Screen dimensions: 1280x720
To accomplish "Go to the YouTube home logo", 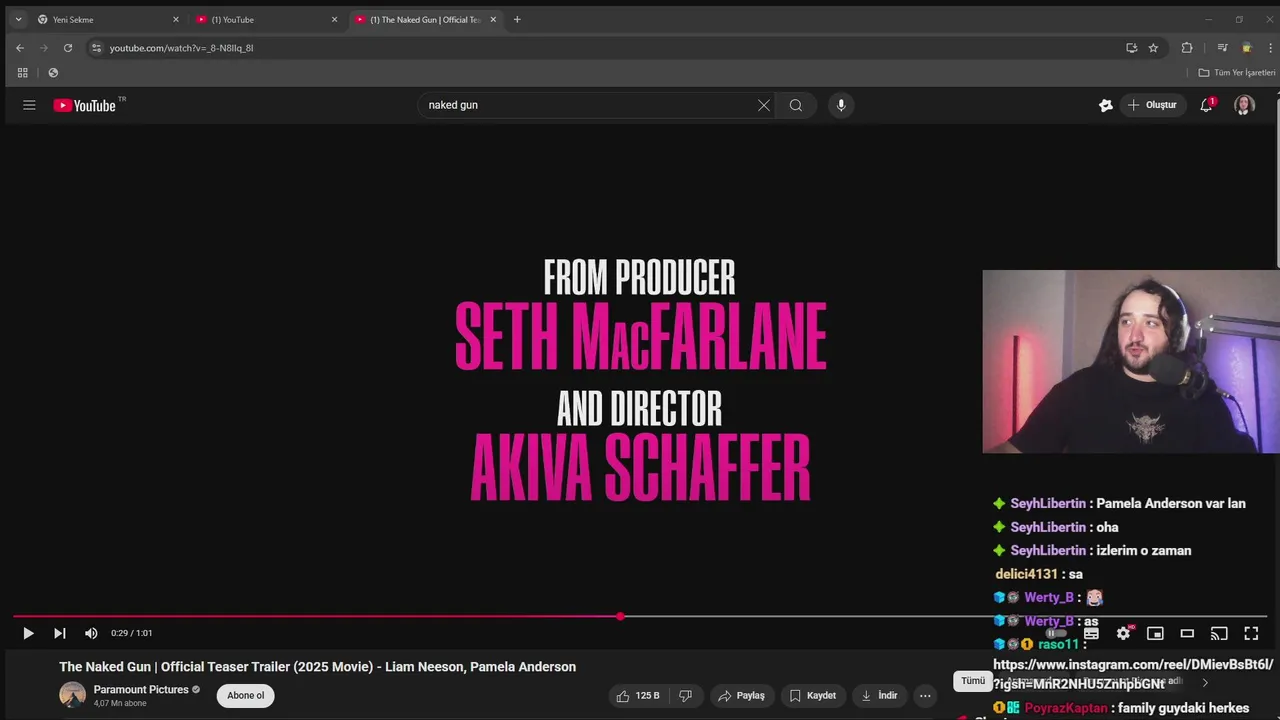I will 85,105.
